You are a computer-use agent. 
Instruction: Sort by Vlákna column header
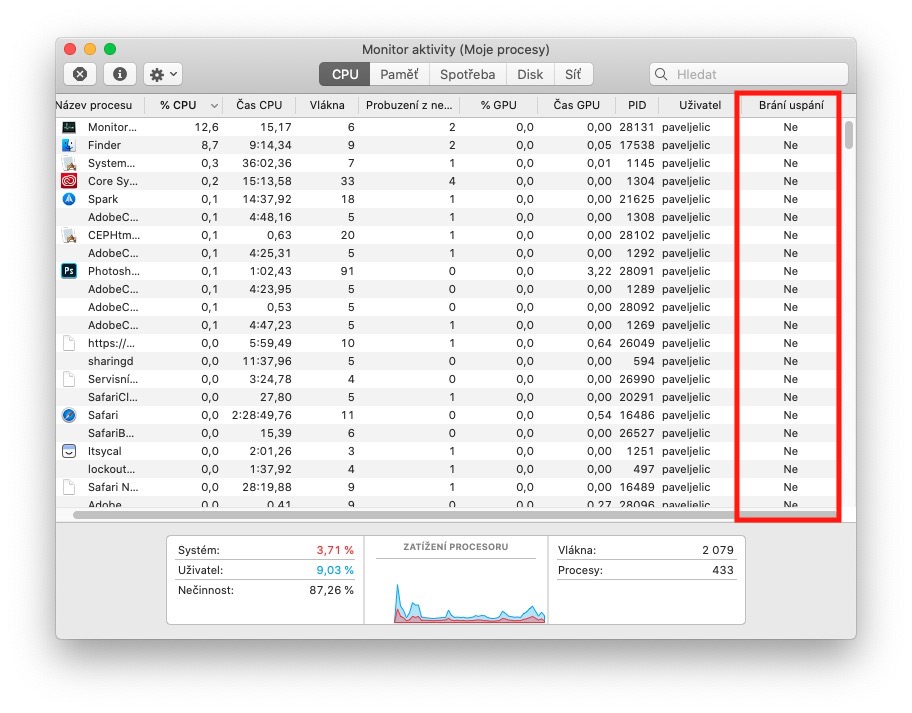point(327,105)
